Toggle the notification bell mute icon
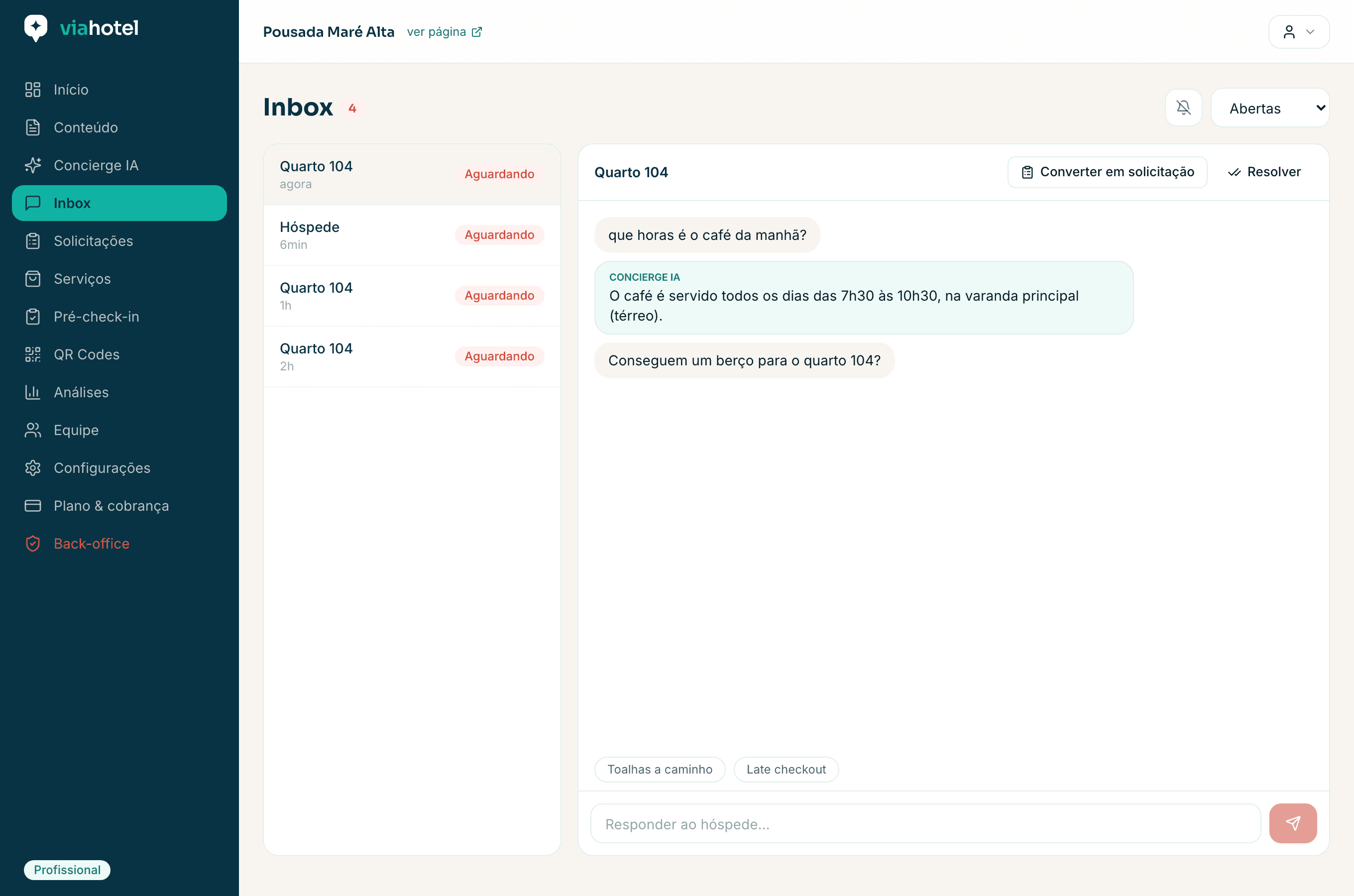 1183,108
